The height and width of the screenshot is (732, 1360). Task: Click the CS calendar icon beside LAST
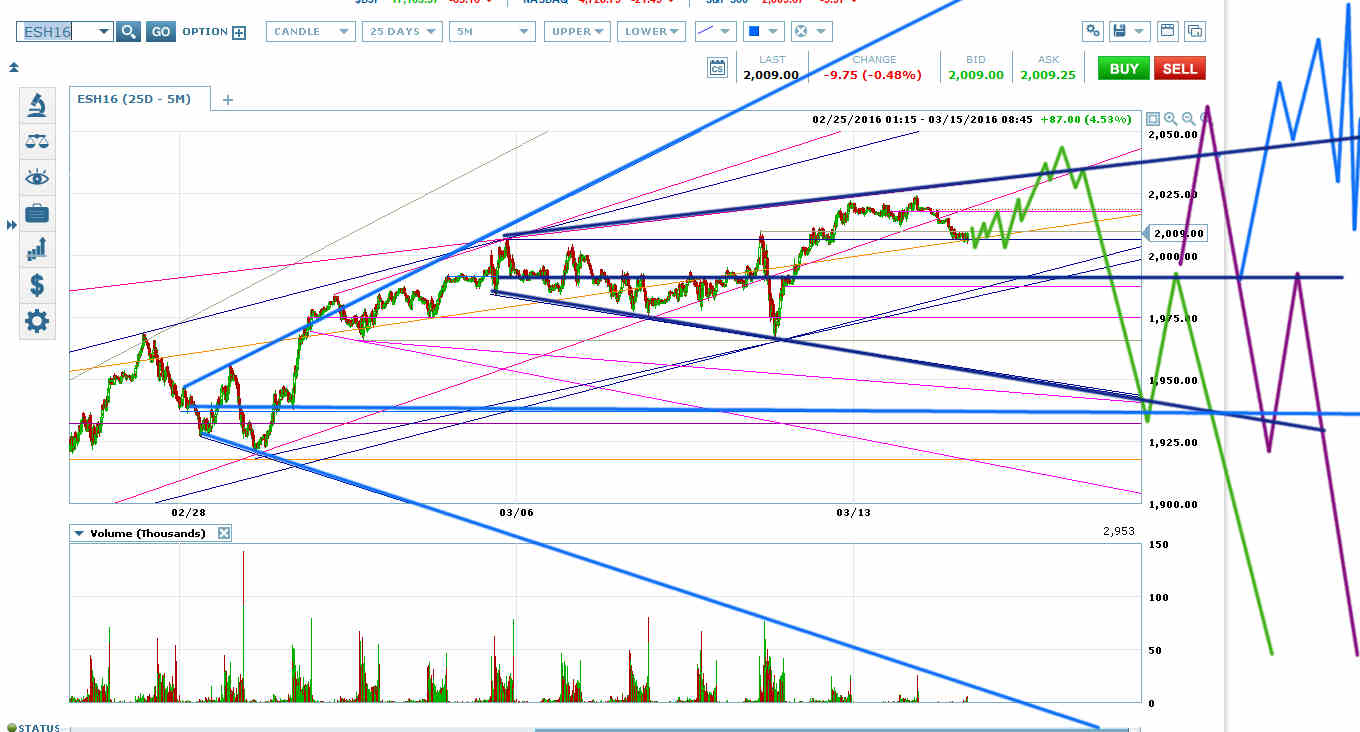pyautogui.click(x=717, y=68)
